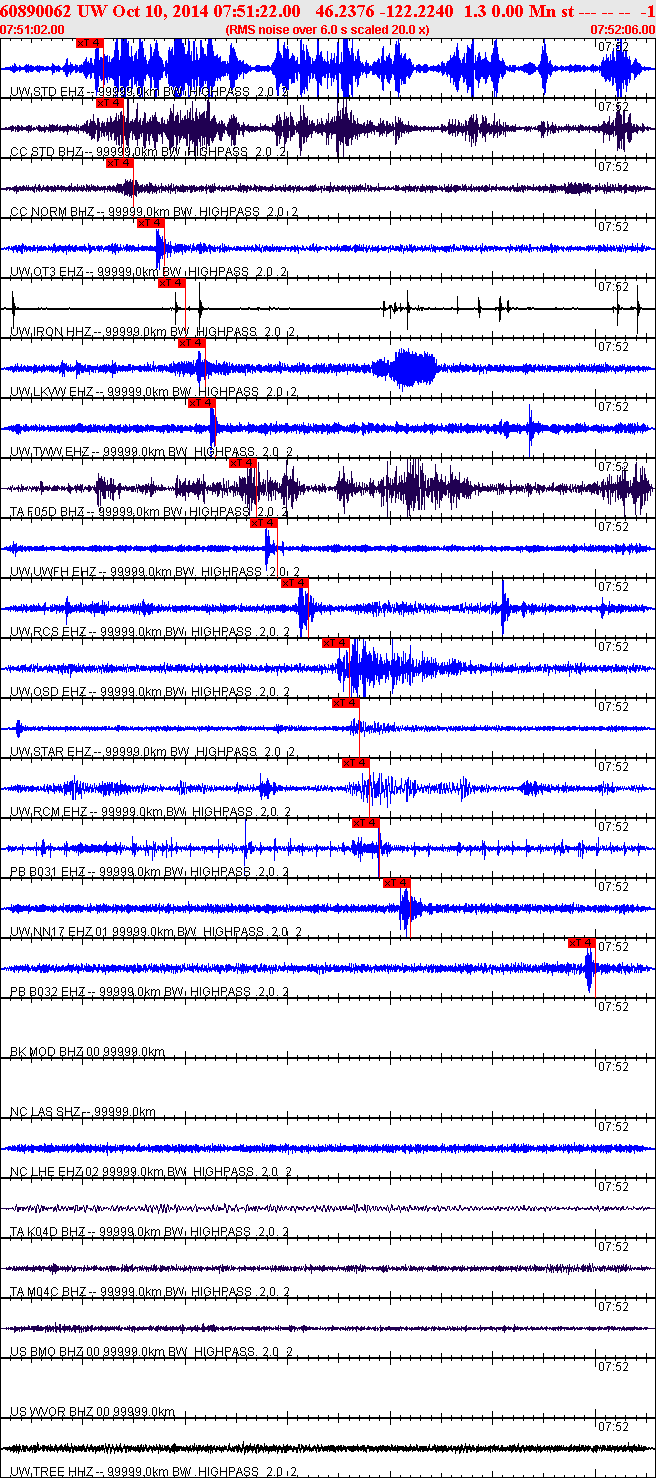Click the red arrival marker on UW.OSD EHZ trace

click(335, 643)
